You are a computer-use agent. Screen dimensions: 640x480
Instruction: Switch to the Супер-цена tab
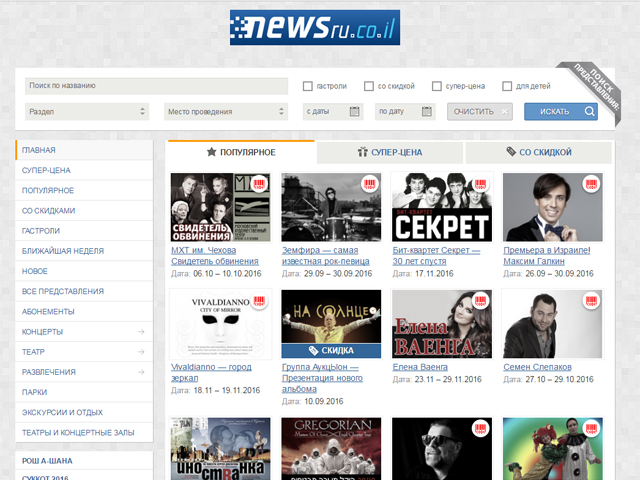click(x=390, y=152)
